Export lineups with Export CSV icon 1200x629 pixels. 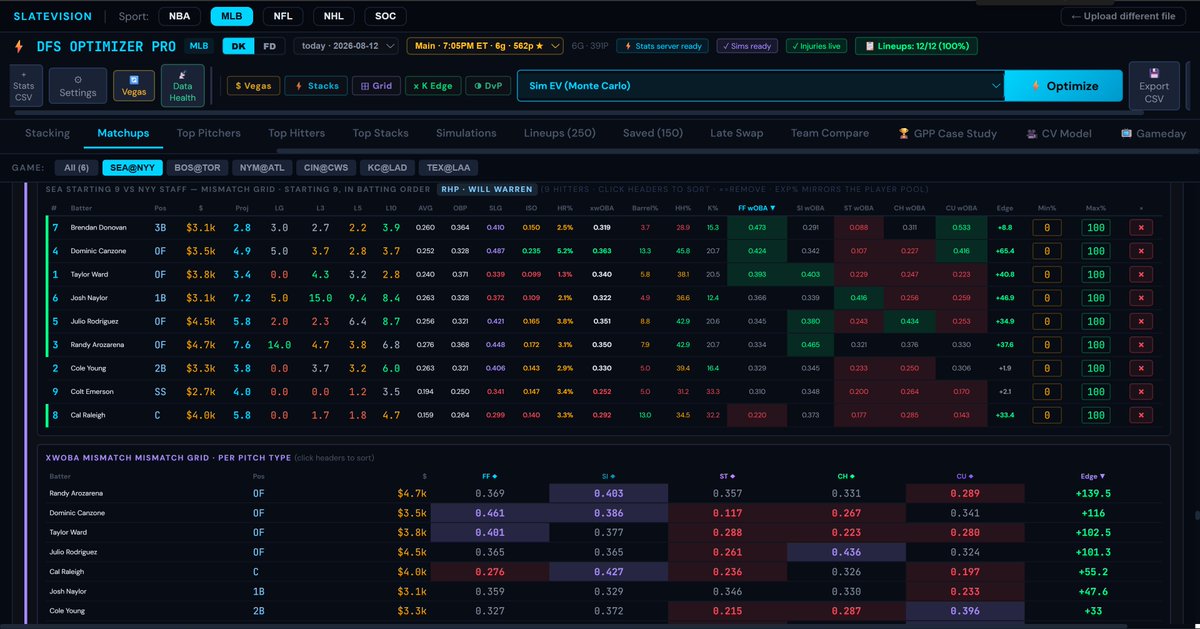click(1154, 86)
